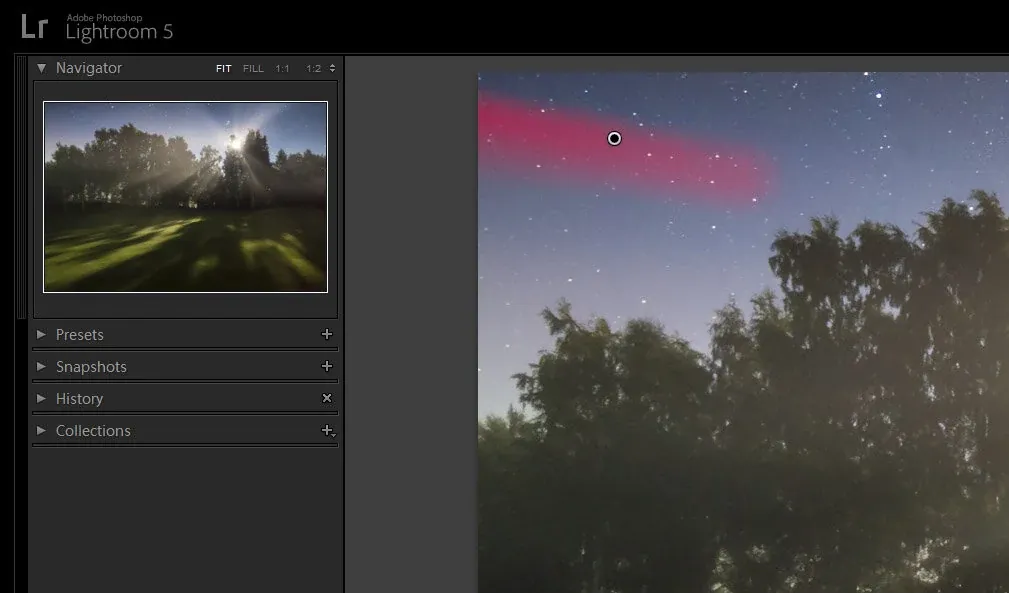Expand the Presets panel
Viewport: 1009px width, 593px height.
tap(41, 335)
